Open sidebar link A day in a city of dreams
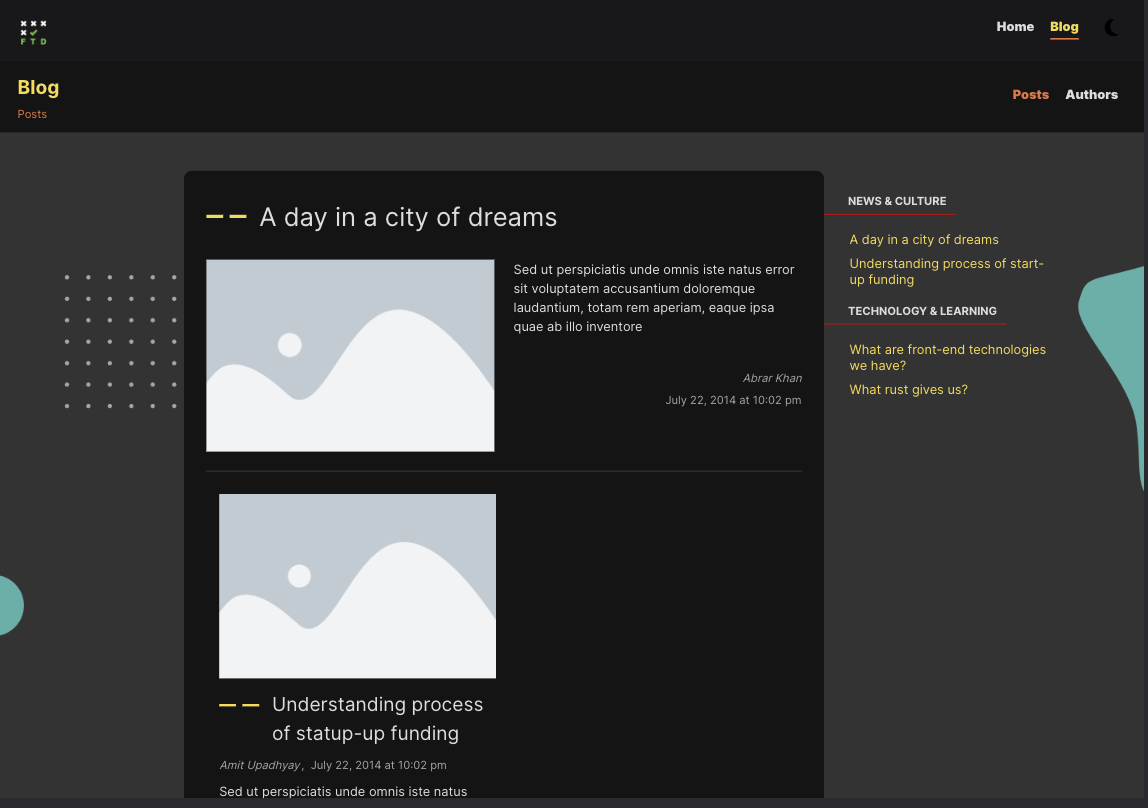This screenshot has height=808, width=1148. [923, 239]
